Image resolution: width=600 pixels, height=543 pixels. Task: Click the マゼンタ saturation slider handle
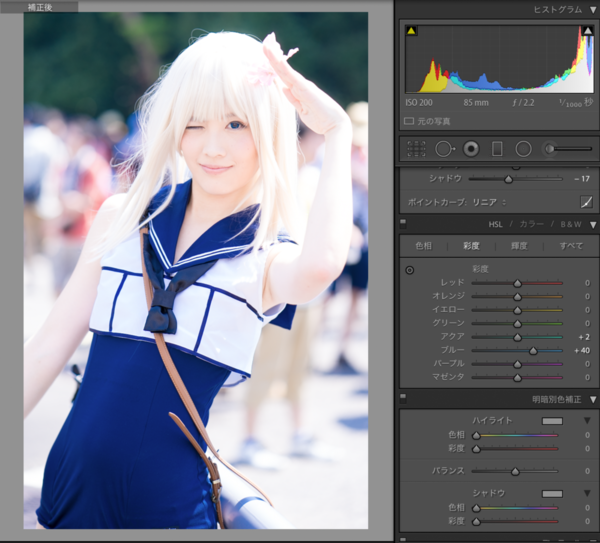tap(517, 378)
